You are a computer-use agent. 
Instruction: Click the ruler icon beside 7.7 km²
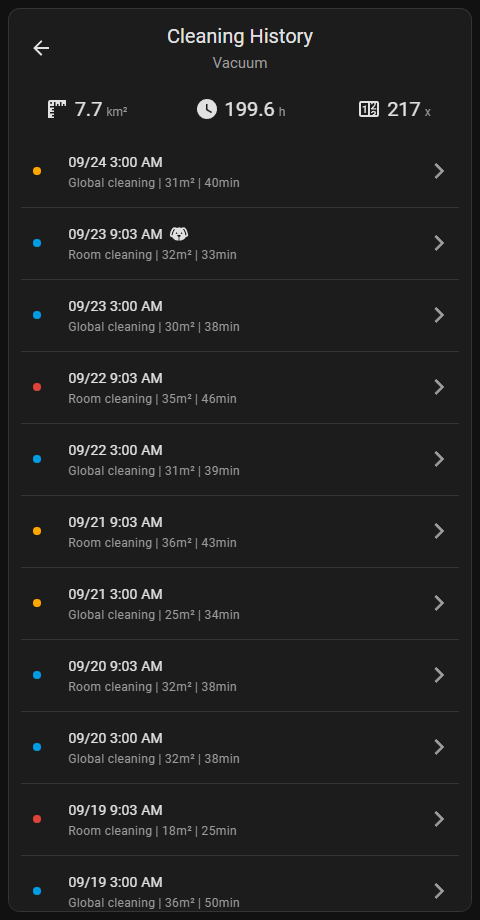coord(57,109)
